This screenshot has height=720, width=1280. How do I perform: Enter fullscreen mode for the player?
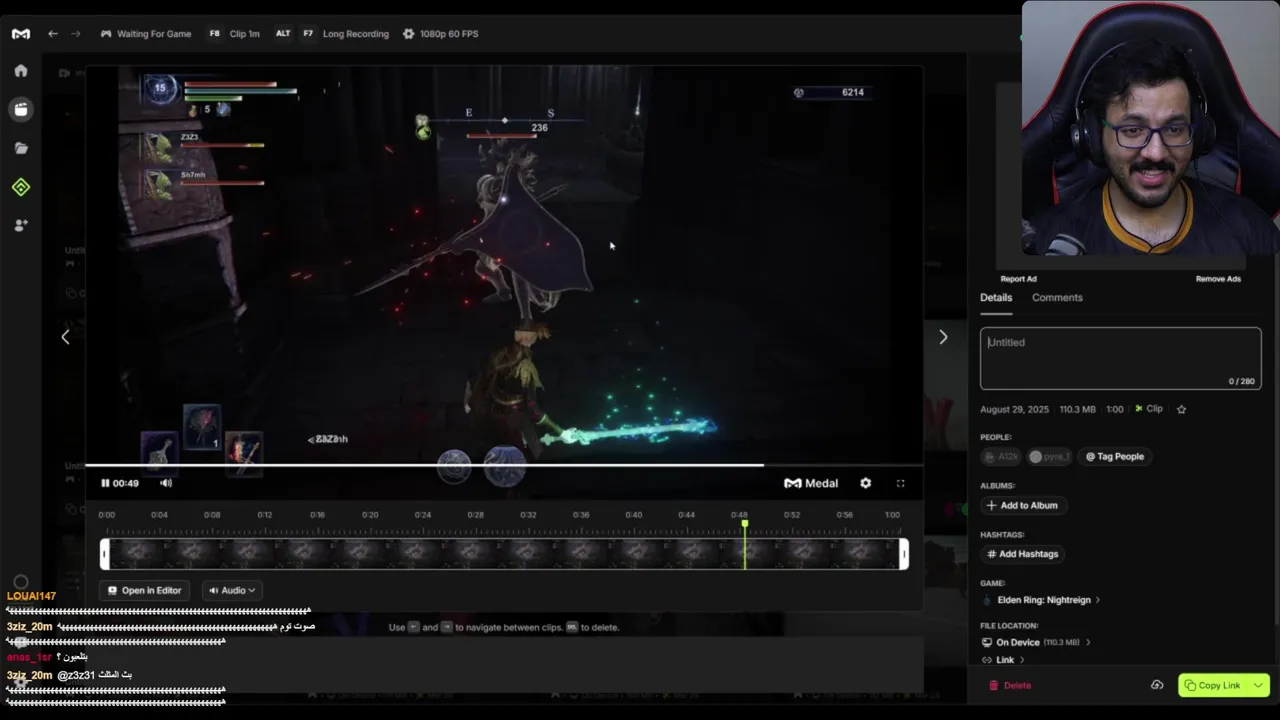pyautogui.click(x=900, y=483)
